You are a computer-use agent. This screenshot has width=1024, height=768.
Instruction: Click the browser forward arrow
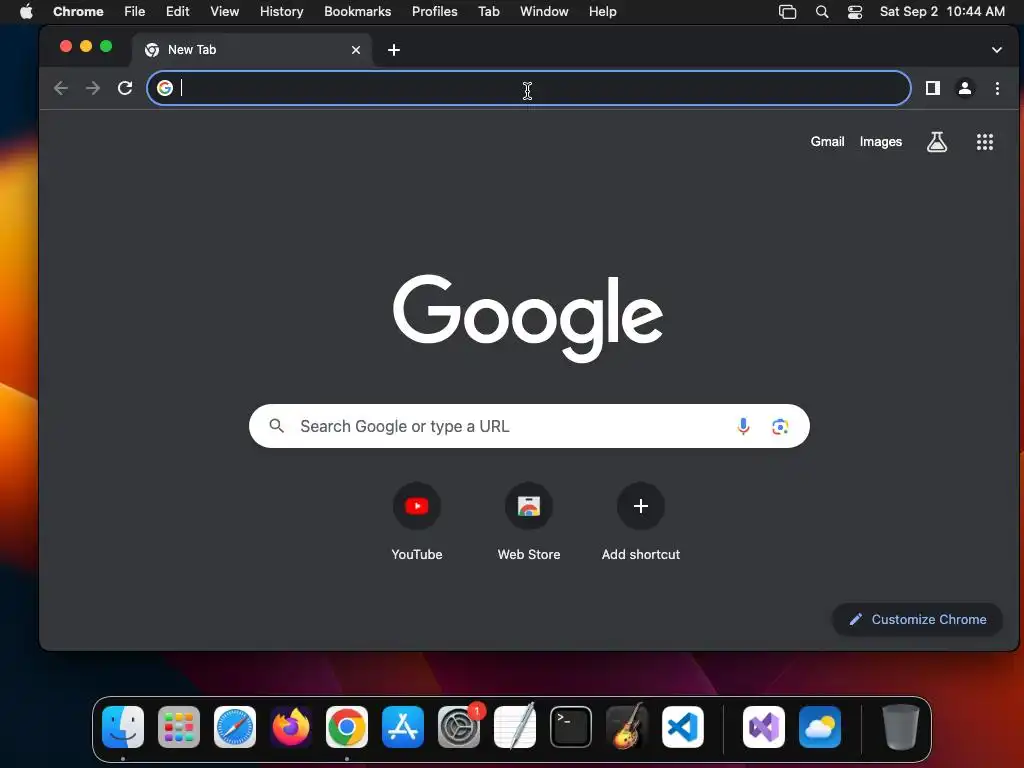point(93,88)
